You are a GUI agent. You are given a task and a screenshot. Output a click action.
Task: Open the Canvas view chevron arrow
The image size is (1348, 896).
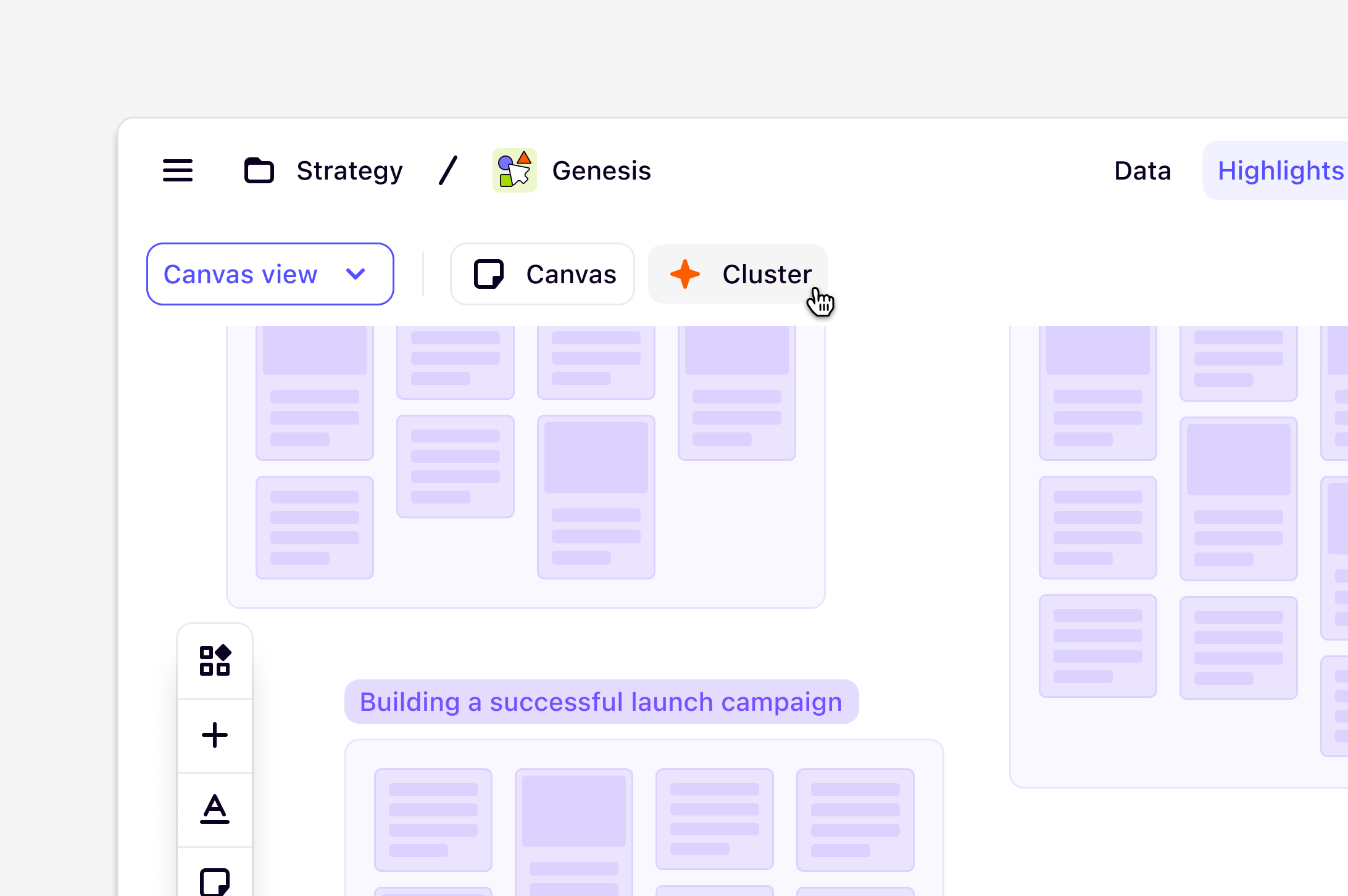click(356, 274)
